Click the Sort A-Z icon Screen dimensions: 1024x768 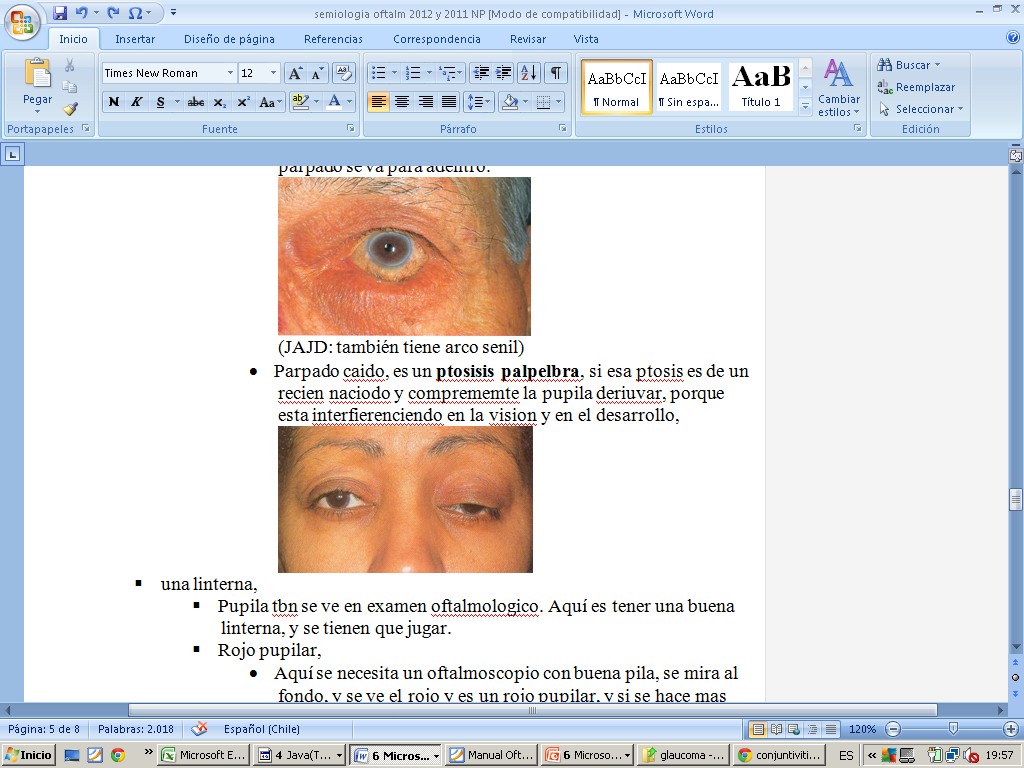(x=529, y=73)
